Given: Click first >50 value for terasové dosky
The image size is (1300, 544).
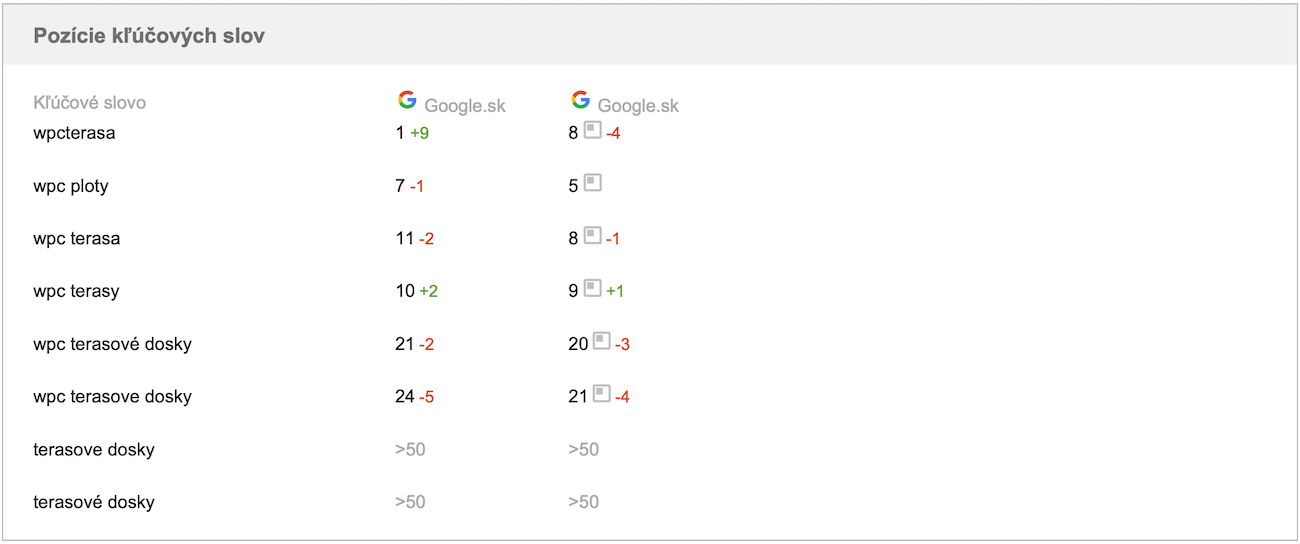Looking at the screenshot, I should coord(410,502).
